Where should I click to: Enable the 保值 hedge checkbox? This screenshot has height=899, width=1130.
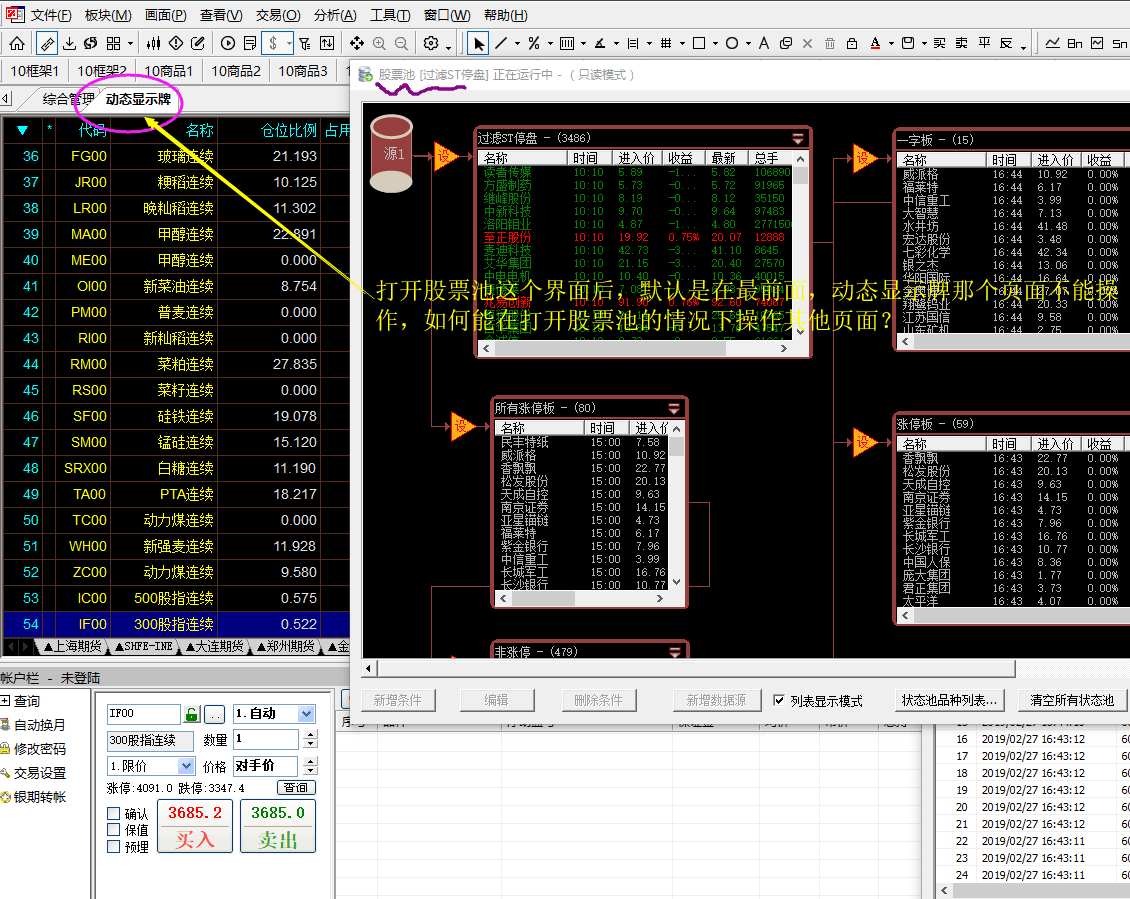(x=113, y=830)
